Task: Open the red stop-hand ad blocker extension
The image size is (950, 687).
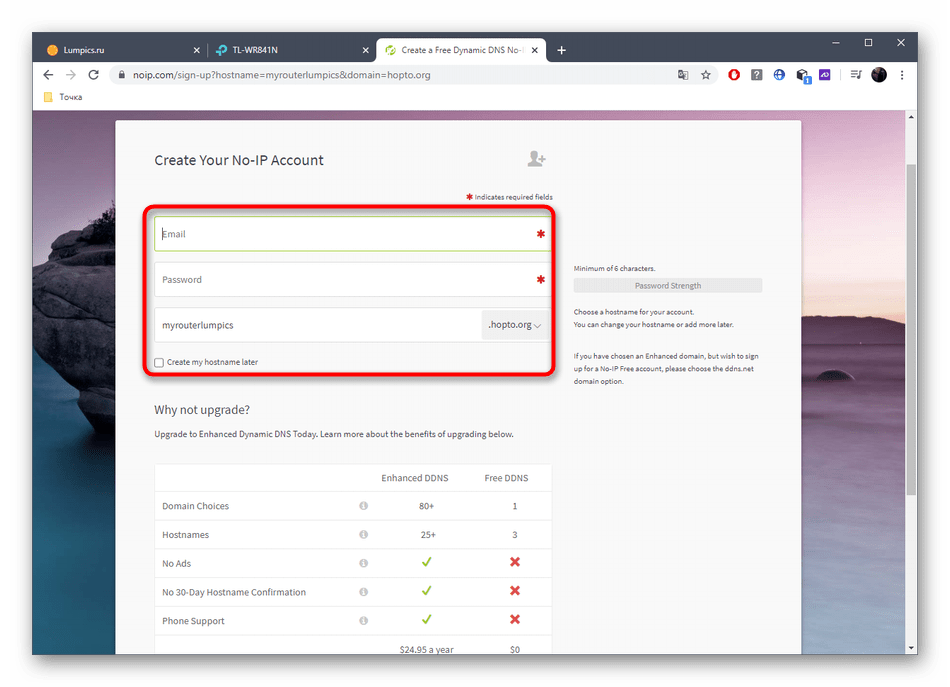Action: coord(734,75)
